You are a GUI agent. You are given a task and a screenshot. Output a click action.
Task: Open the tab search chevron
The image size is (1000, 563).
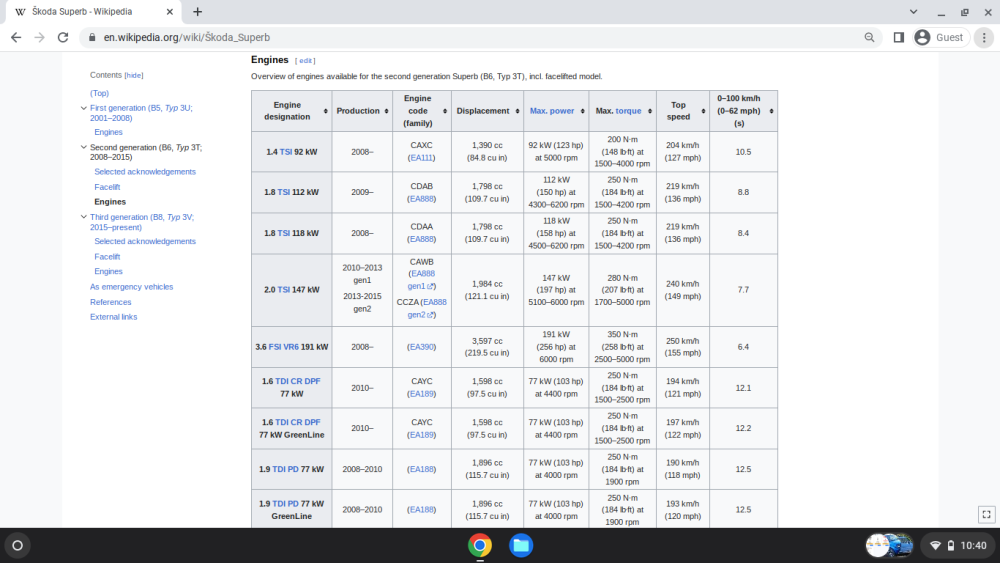point(913,11)
